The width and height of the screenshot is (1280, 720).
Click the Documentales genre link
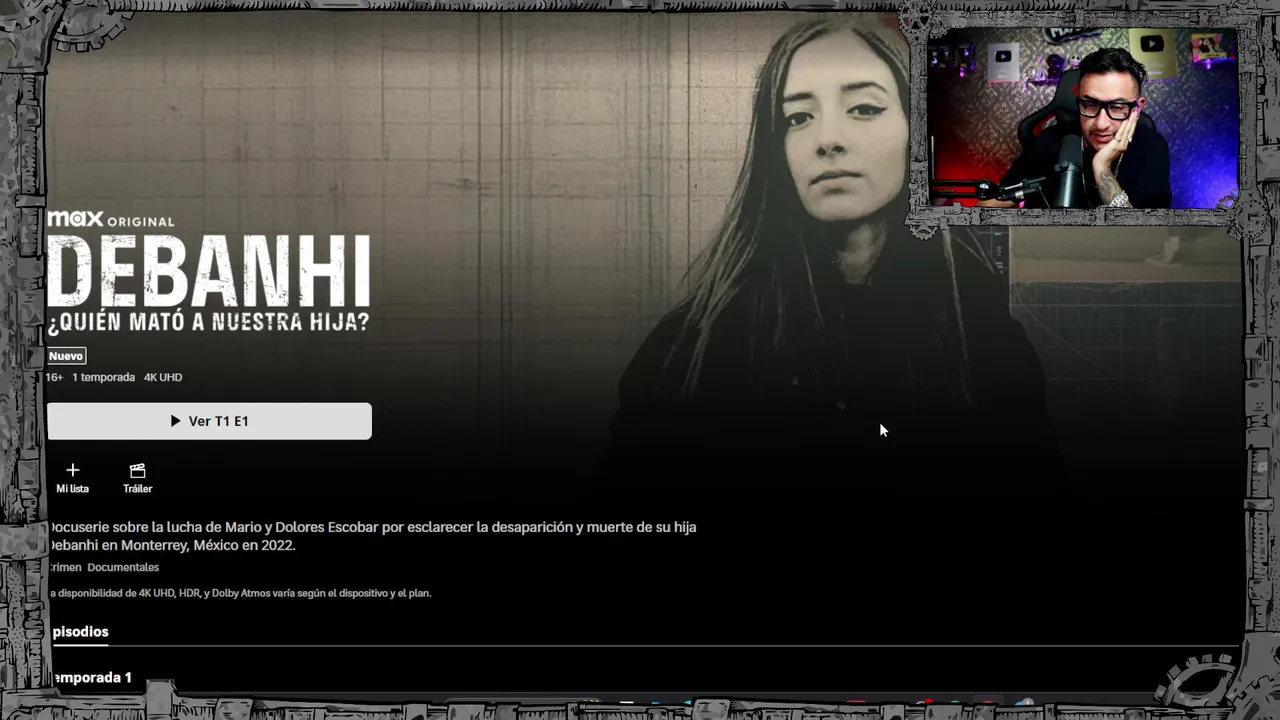pyautogui.click(x=123, y=567)
